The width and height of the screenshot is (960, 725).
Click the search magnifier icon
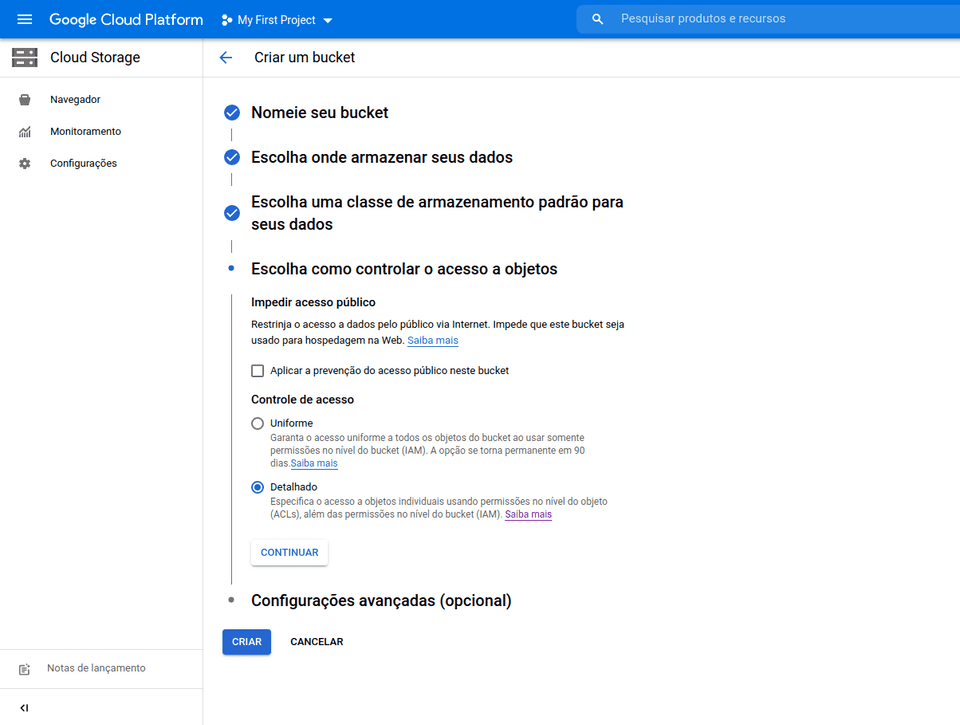(598, 19)
